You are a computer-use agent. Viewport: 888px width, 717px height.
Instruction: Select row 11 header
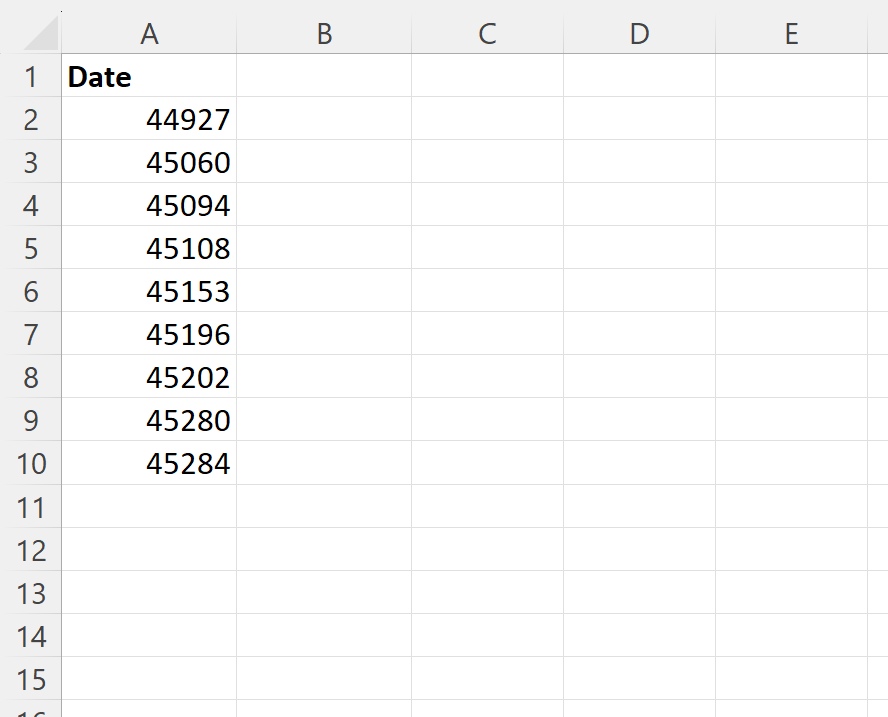pyautogui.click(x=31, y=508)
